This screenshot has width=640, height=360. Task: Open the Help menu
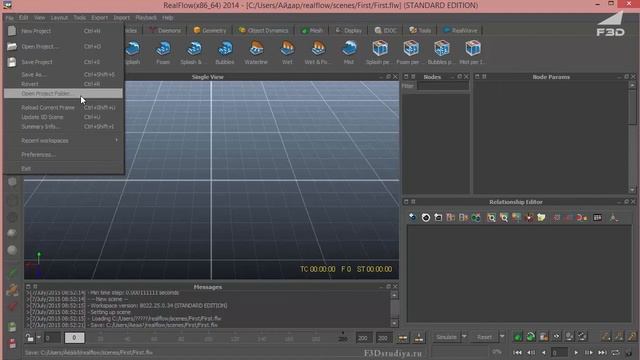(168, 18)
